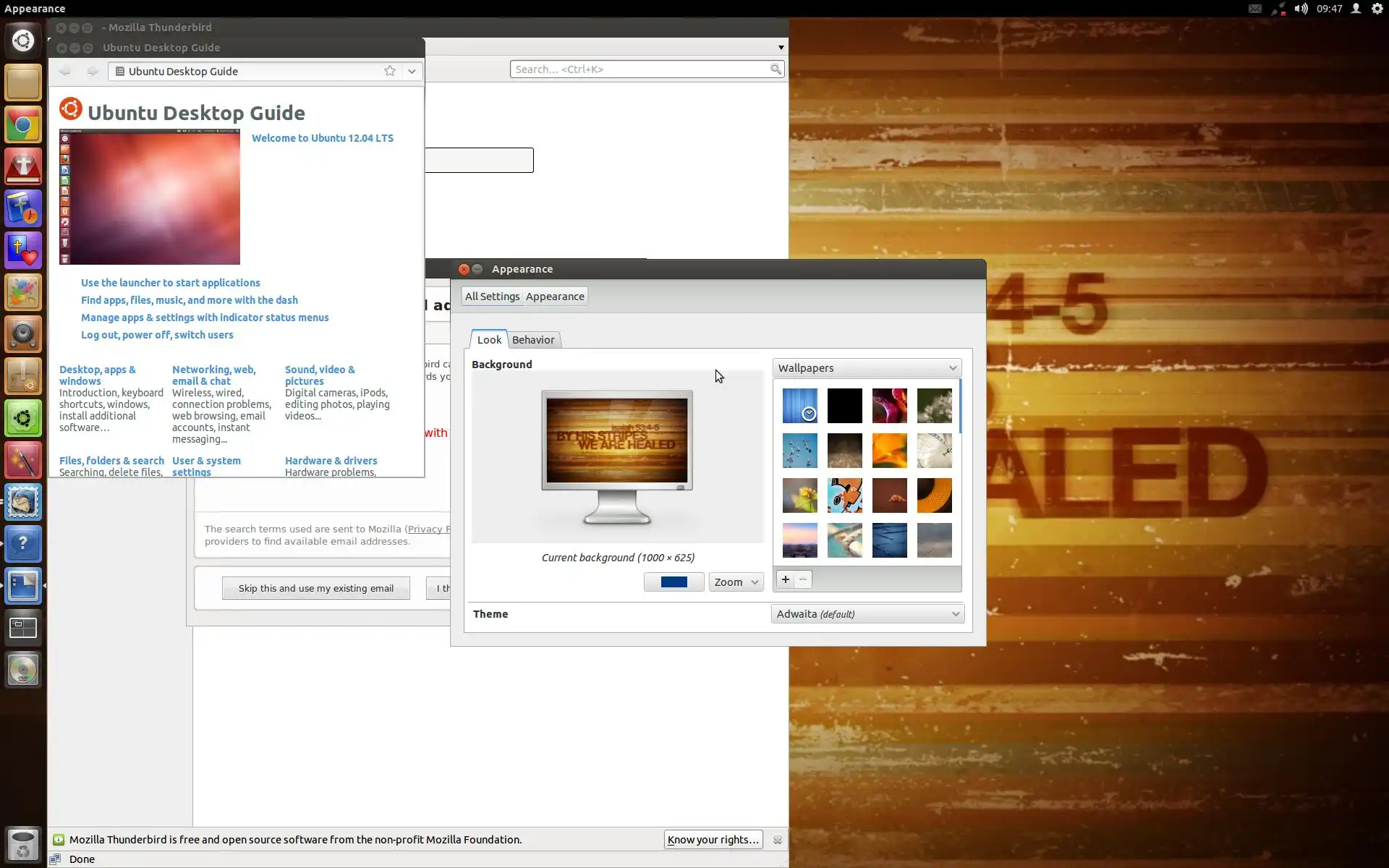This screenshot has height=868, width=1389.
Task: Click the search magnifier in Thunderbird
Action: coord(776,69)
